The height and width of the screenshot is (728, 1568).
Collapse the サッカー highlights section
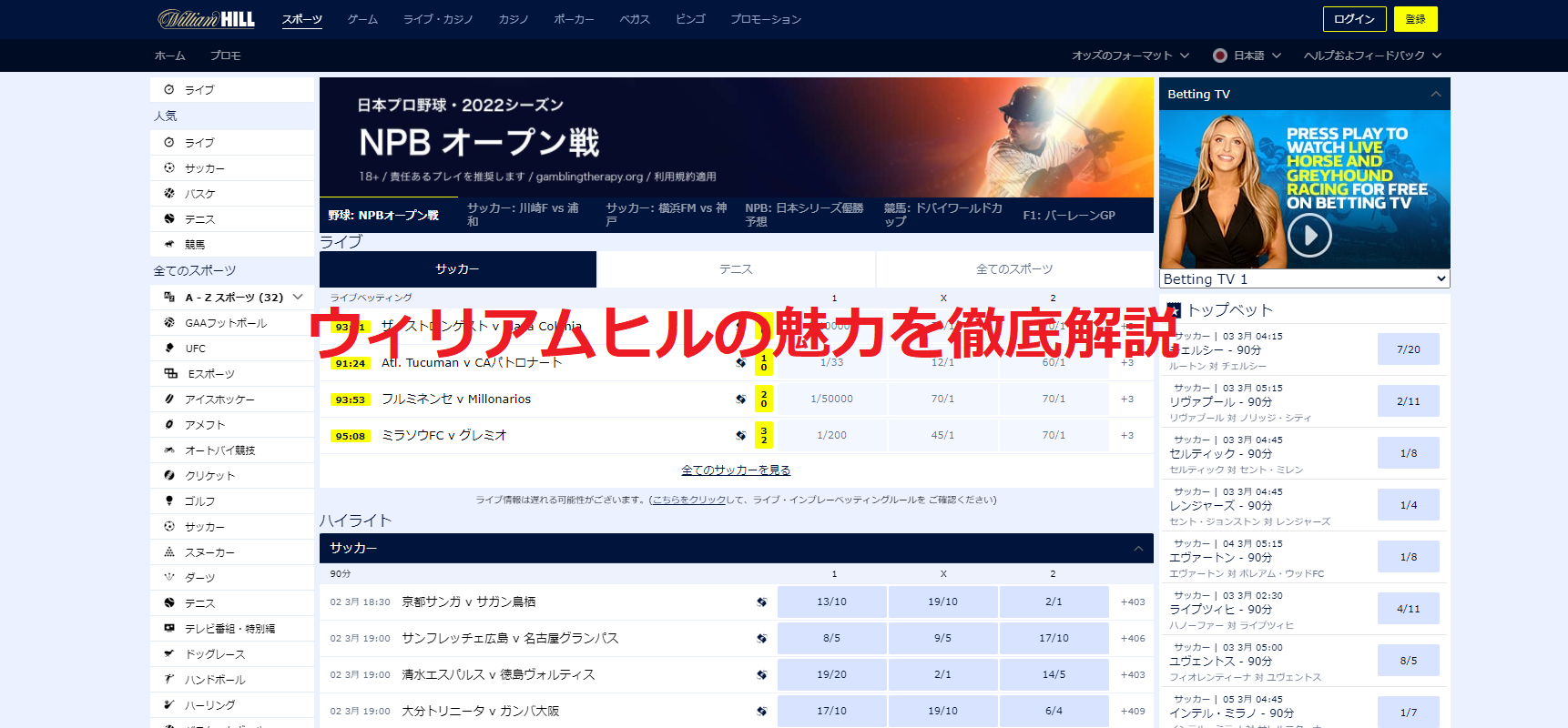[1138, 548]
